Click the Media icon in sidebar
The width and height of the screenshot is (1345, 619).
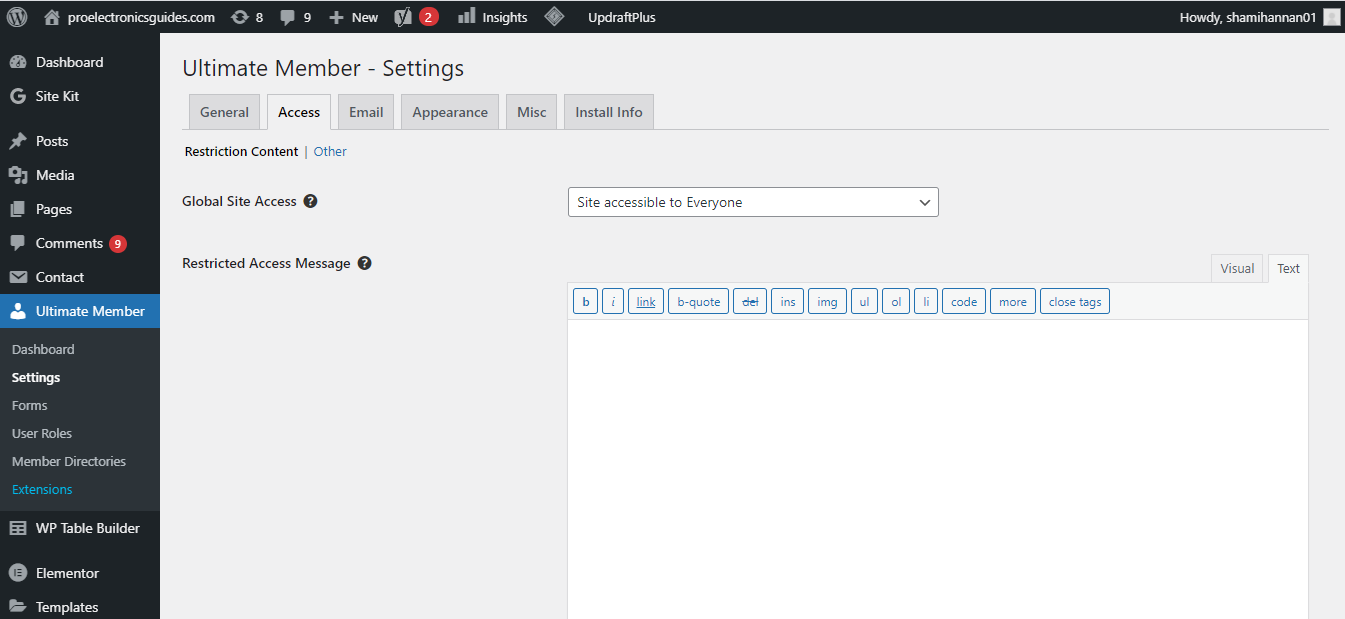18,175
